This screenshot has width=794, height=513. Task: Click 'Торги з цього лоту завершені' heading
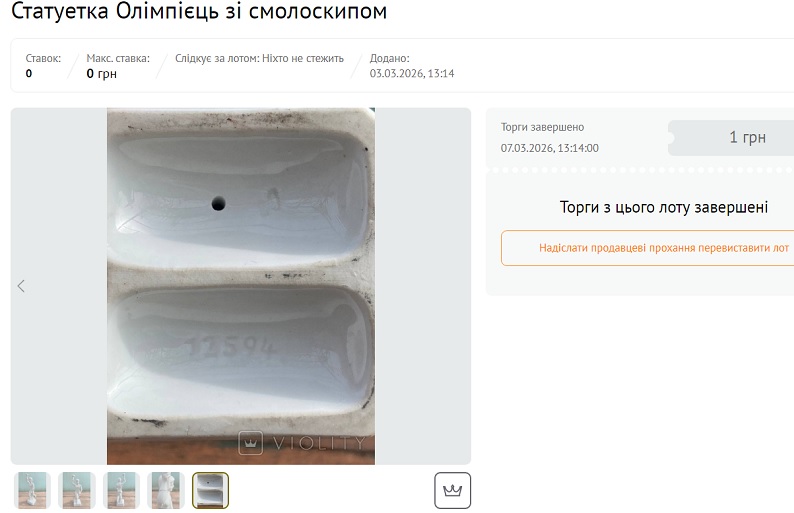(663, 207)
